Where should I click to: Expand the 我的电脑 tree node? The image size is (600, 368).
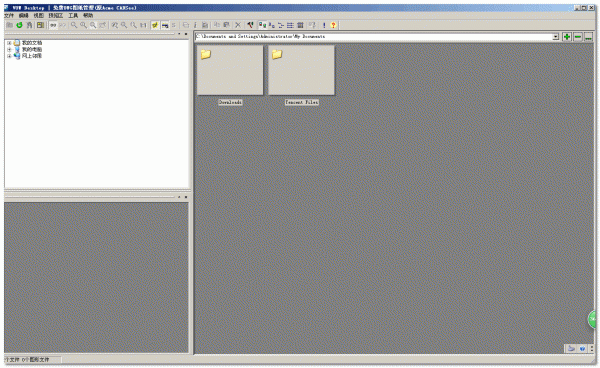coord(9,49)
